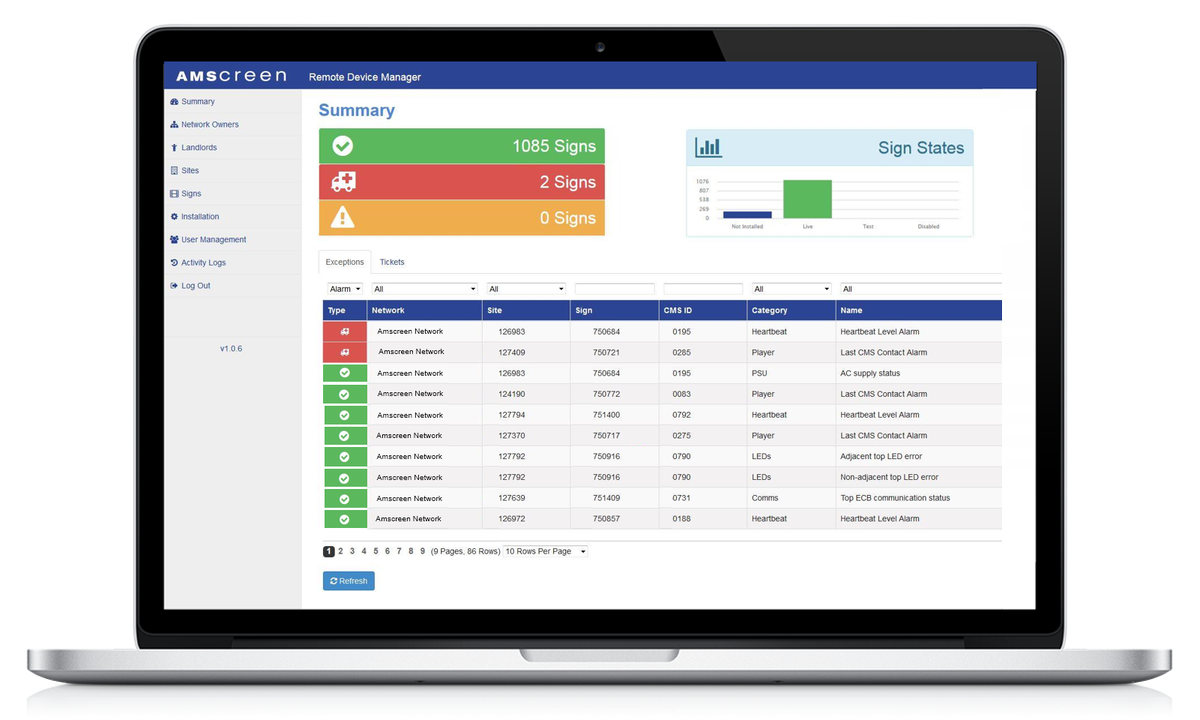This screenshot has height=720, width=1200.
Task: Open the Signs sidebar menu item
Action: [x=185, y=194]
